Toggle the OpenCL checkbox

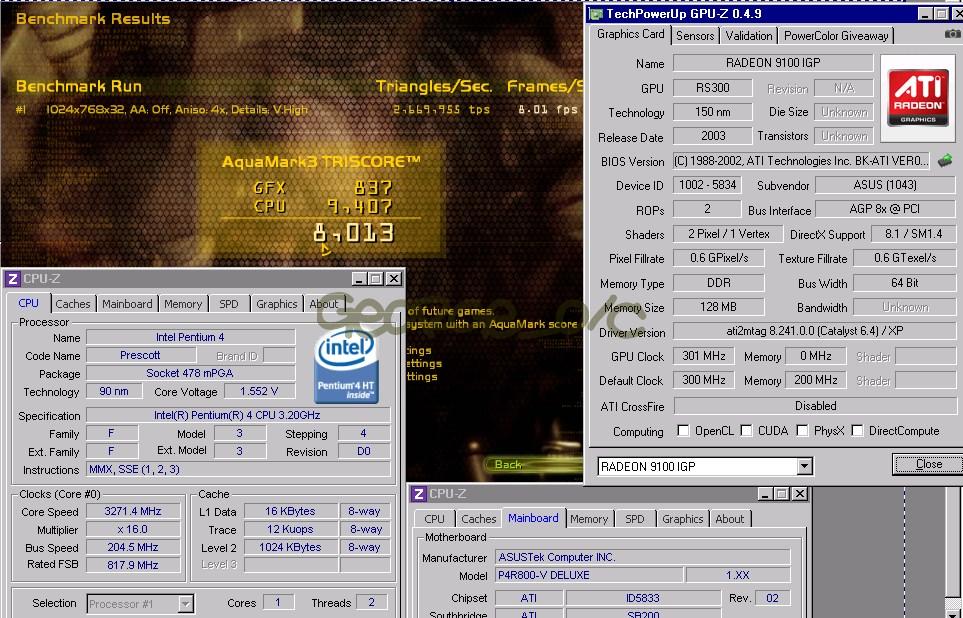(x=683, y=431)
